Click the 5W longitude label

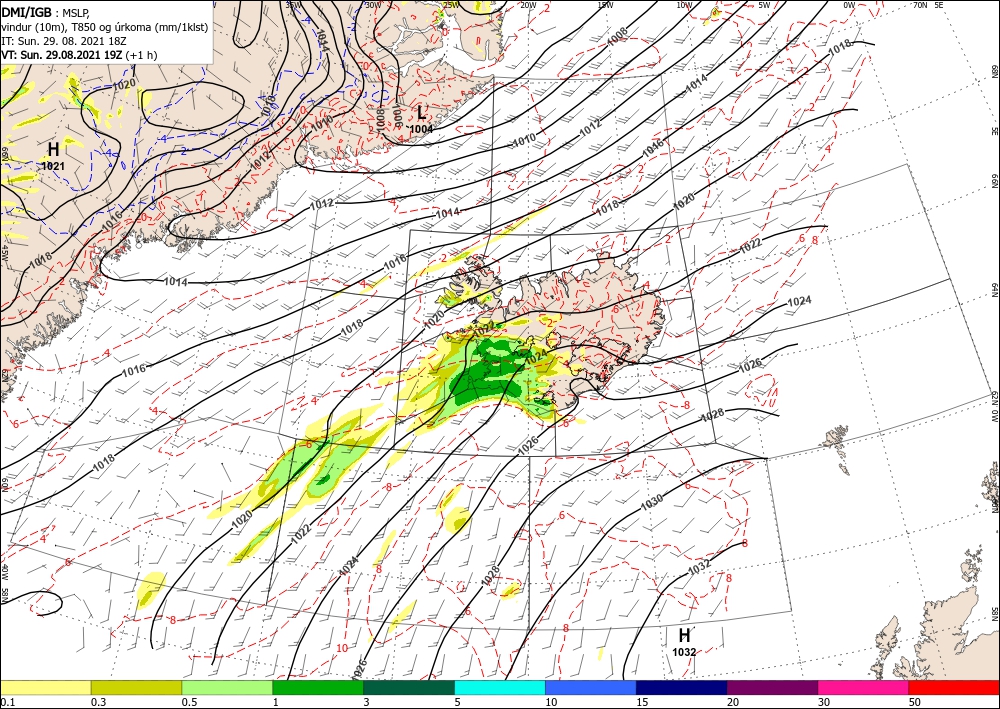764,5
